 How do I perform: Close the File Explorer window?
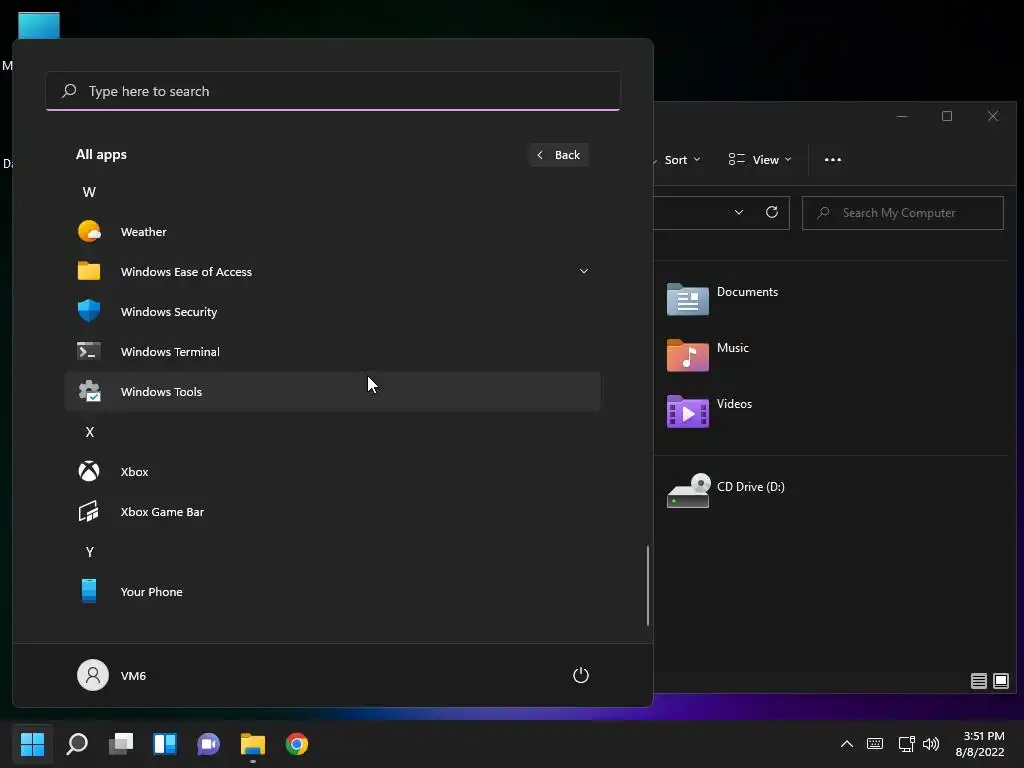(x=993, y=116)
